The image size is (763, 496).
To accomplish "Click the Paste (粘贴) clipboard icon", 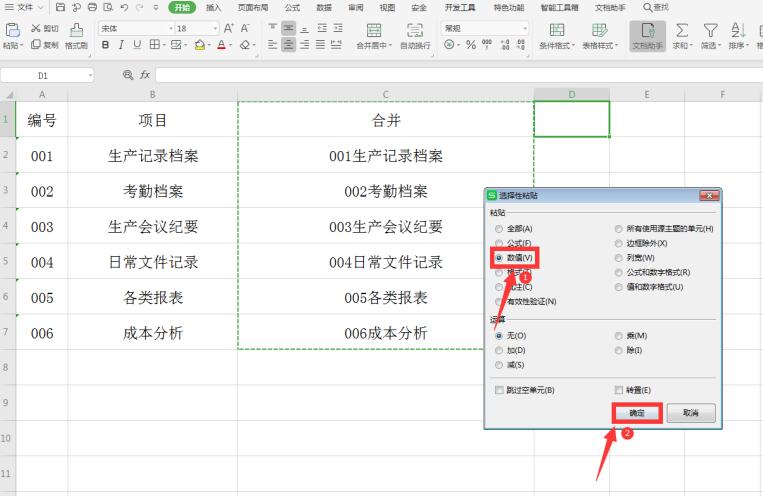I will click(x=12, y=30).
